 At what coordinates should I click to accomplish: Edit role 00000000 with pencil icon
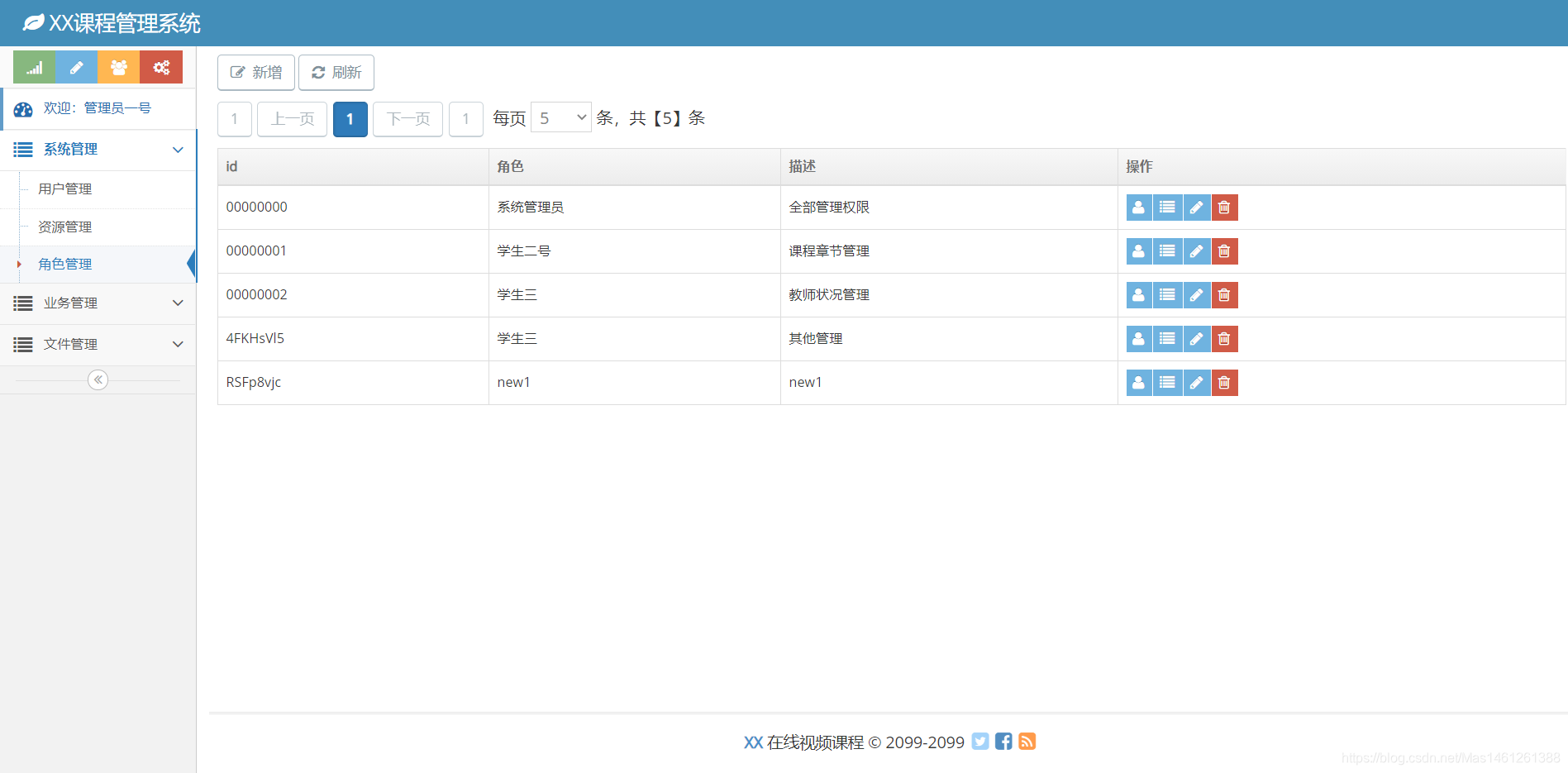click(x=1196, y=208)
